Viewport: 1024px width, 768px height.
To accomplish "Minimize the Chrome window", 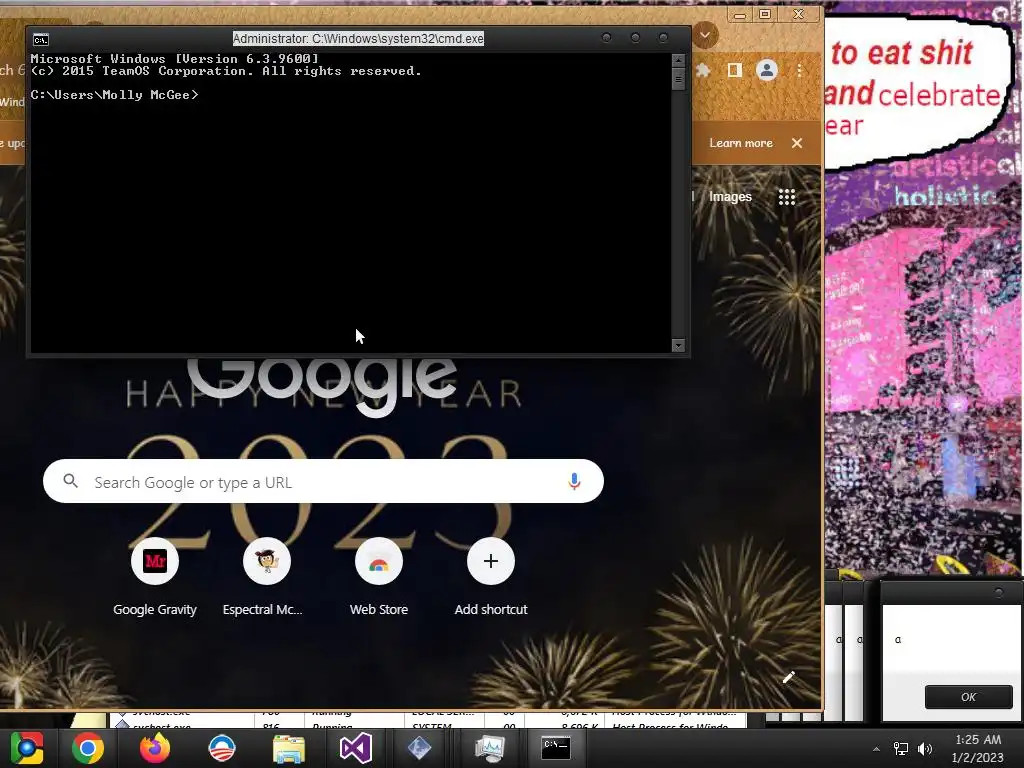I will (739, 14).
